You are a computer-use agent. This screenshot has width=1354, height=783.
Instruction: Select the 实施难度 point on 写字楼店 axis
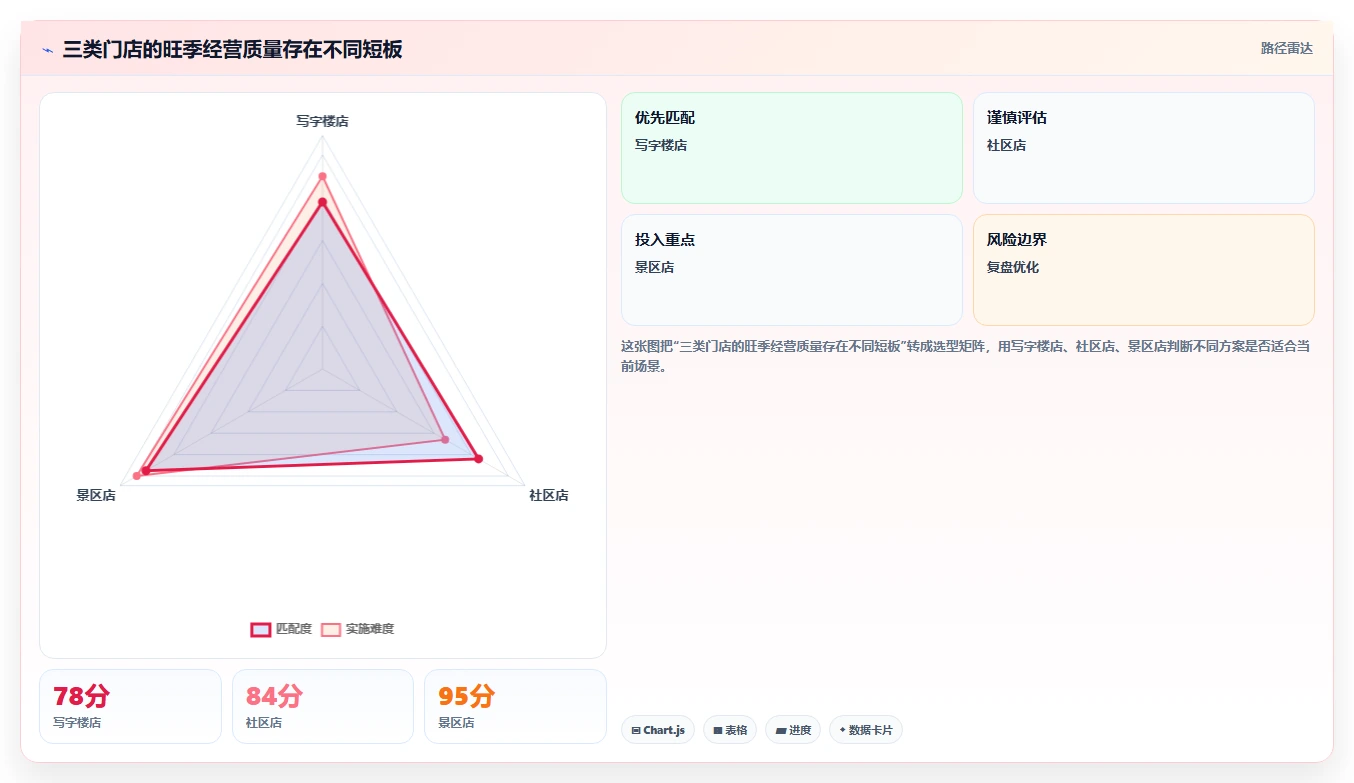tap(322, 177)
